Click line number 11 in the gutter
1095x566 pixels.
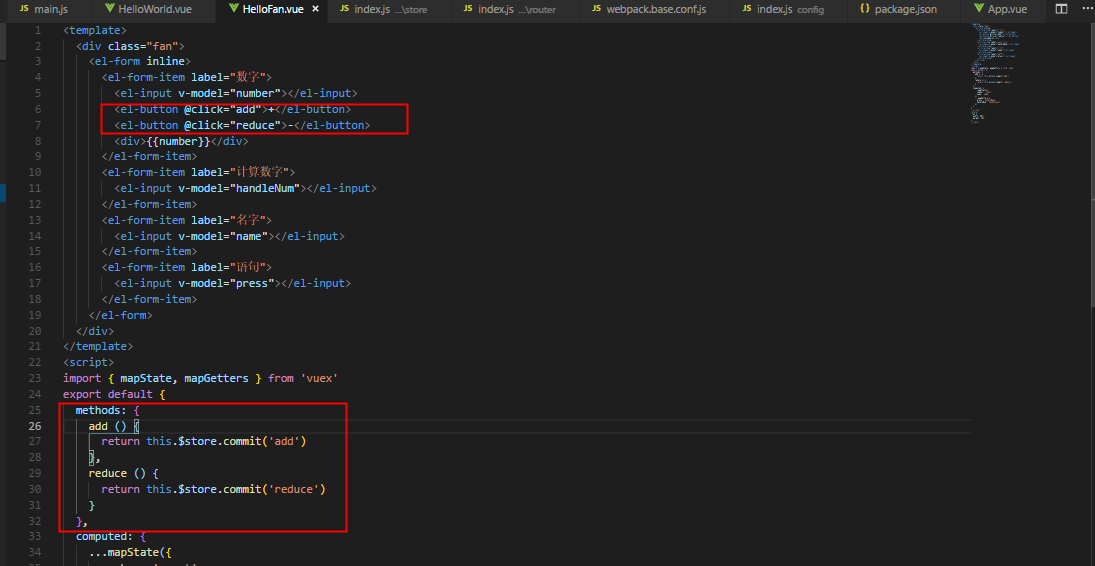pyautogui.click(x=34, y=188)
